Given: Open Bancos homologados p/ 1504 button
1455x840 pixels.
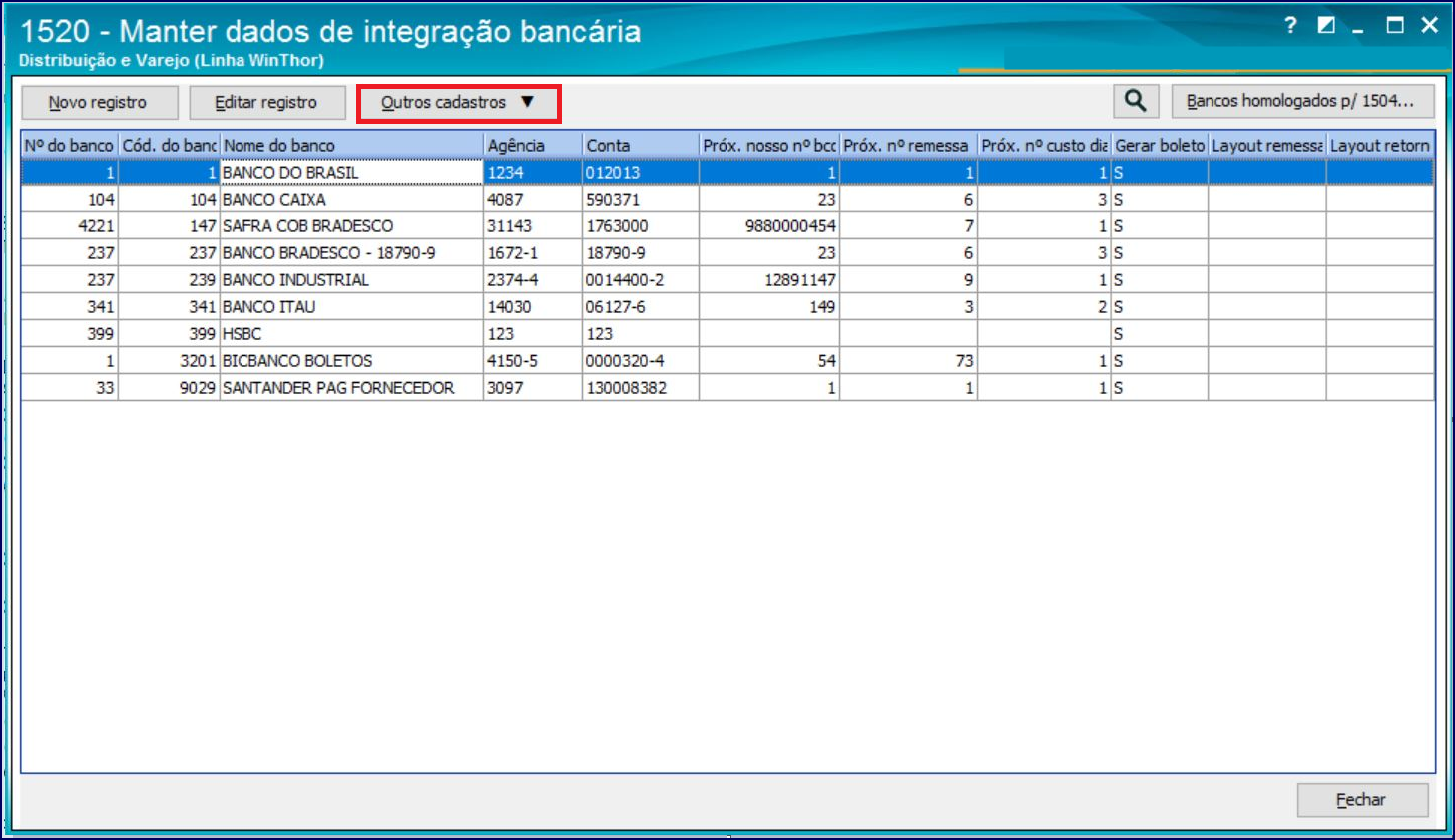Looking at the screenshot, I should pos(1302,101).
